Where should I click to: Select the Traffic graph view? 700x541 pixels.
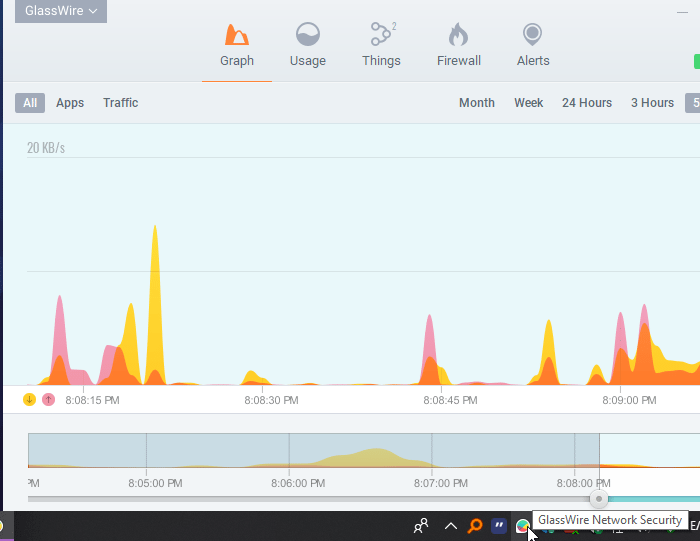click(121, 103)
